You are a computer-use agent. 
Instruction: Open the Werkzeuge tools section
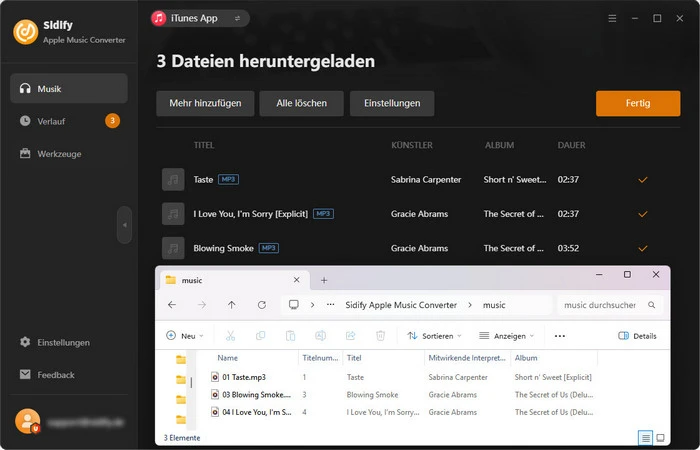click(x=69, y=154)
